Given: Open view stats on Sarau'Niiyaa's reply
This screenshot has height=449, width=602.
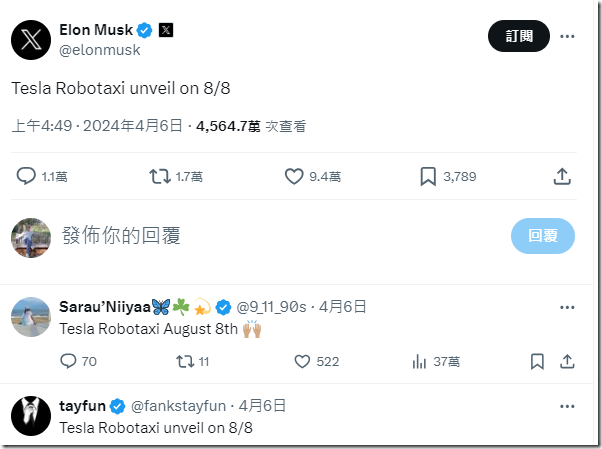Looking at the screenshot, I should point(420,361).
